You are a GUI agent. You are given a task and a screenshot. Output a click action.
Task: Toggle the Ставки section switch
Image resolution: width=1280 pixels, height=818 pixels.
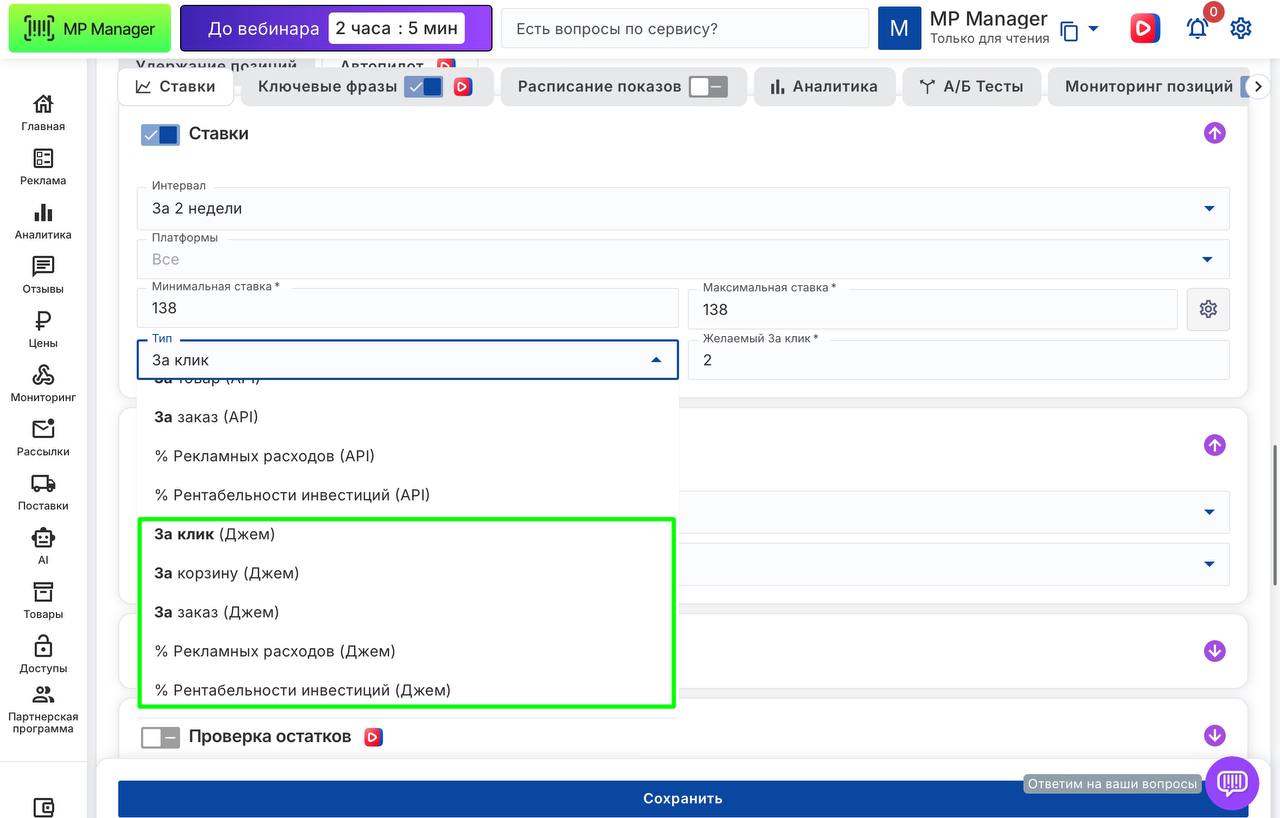point(160,134)
